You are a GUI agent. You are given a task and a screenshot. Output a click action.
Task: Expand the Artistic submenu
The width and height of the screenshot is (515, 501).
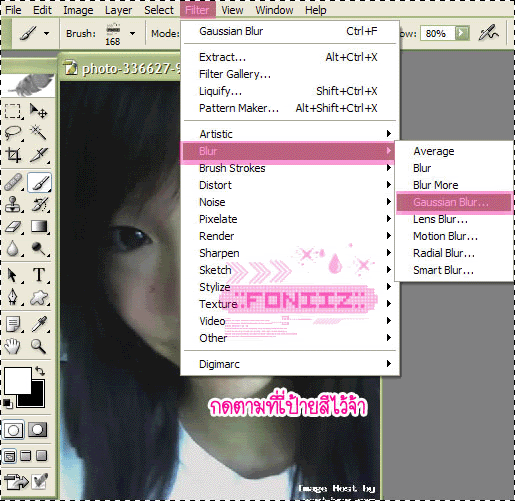pyautogui.click(x=289, y=134)
